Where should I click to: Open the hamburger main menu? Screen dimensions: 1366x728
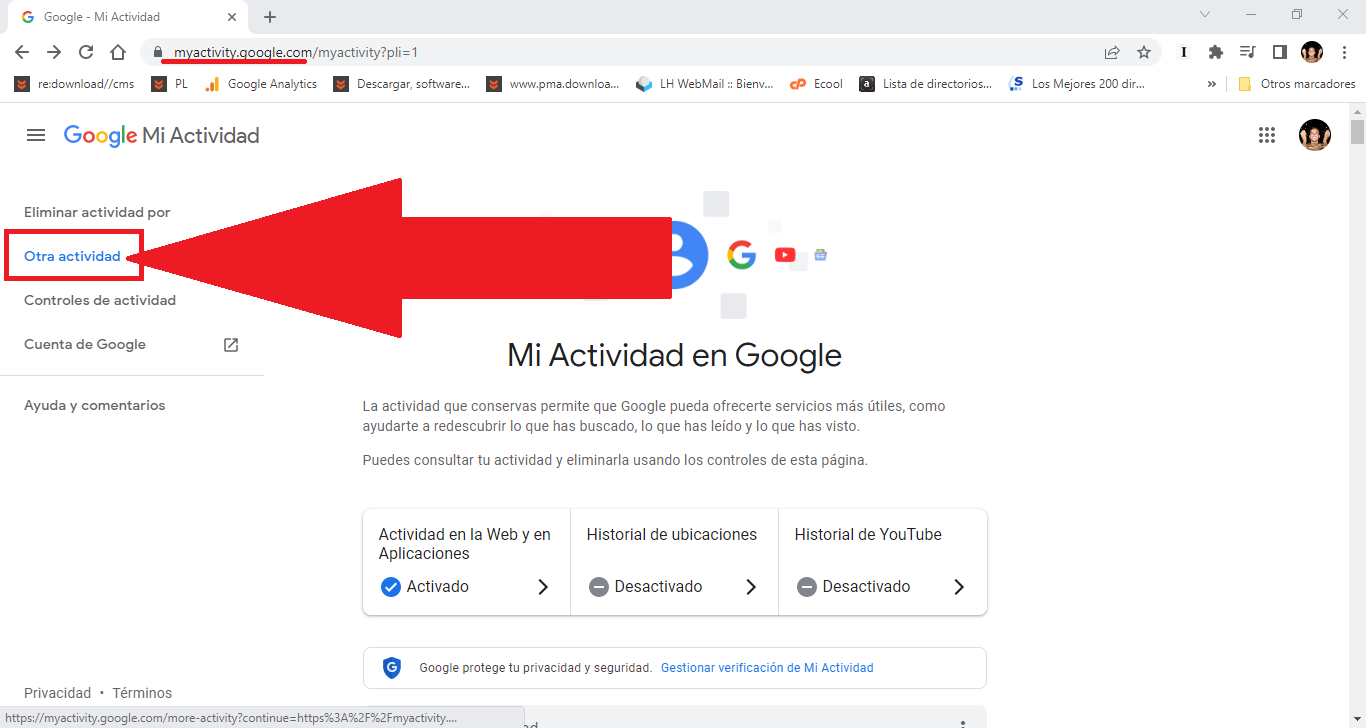pos(36,135)
